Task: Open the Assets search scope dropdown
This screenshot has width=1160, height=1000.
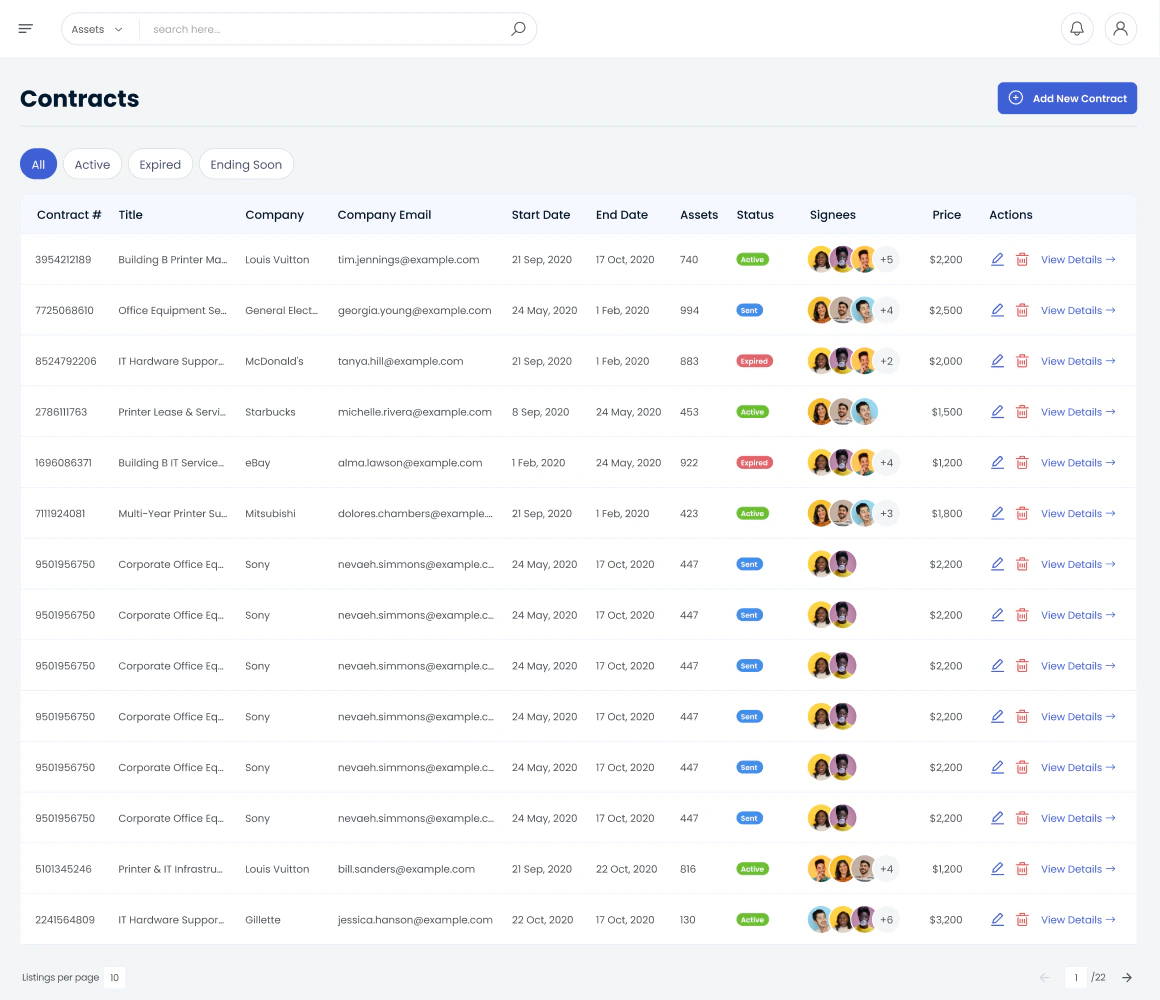Action: (x=97, y=29)
